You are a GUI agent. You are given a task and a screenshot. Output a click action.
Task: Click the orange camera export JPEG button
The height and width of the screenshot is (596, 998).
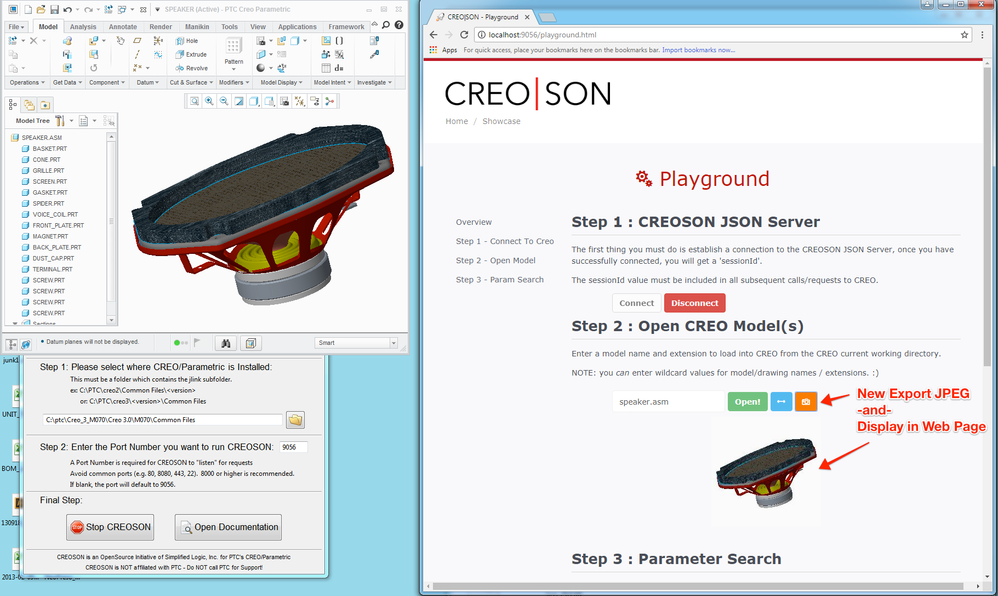click(x=806, y=402)
